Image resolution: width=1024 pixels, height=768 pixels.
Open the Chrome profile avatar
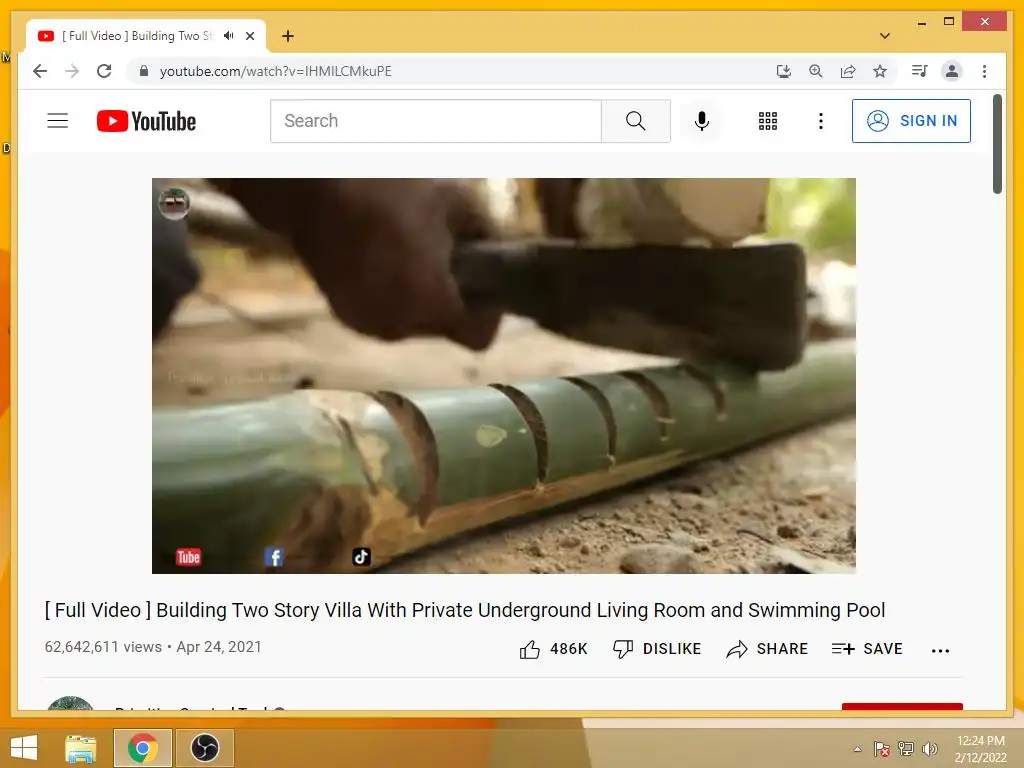pyautogui.click(x=952, y=71)
